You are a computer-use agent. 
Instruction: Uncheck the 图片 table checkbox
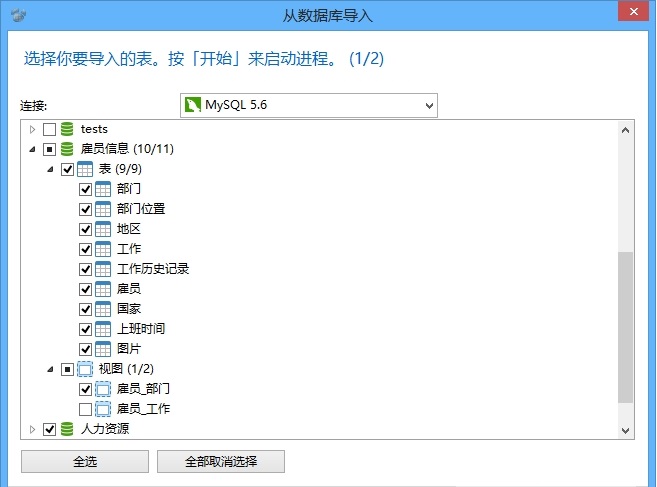[x=85, y=349]
